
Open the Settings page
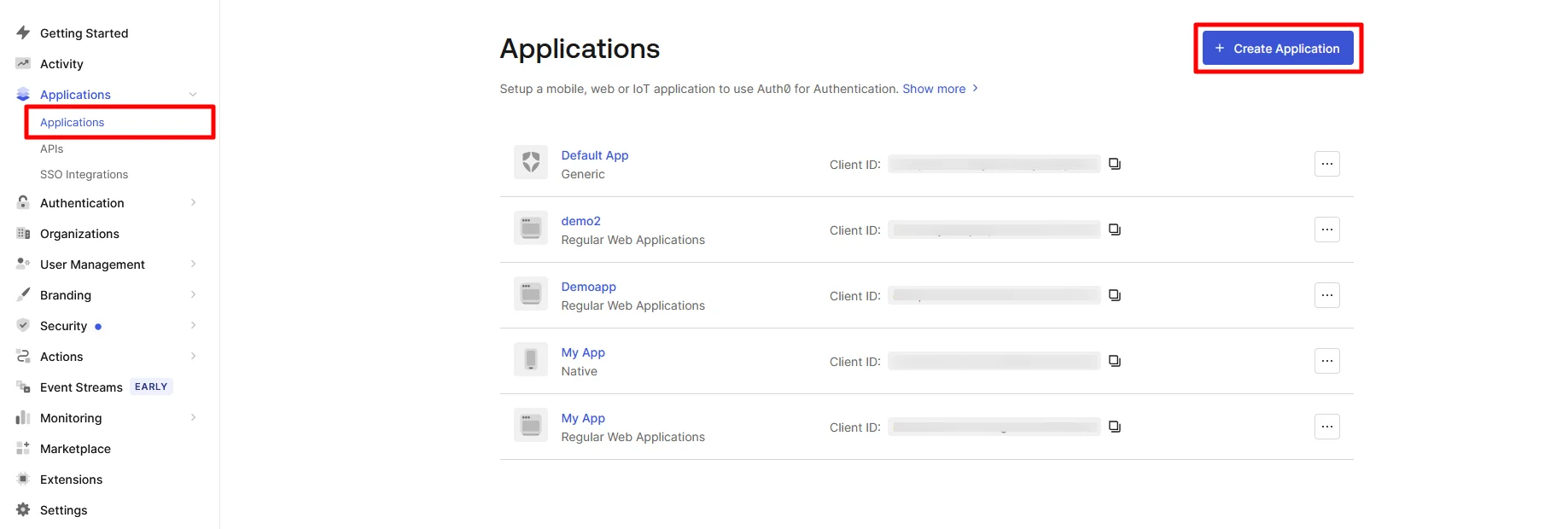point(63,509)
